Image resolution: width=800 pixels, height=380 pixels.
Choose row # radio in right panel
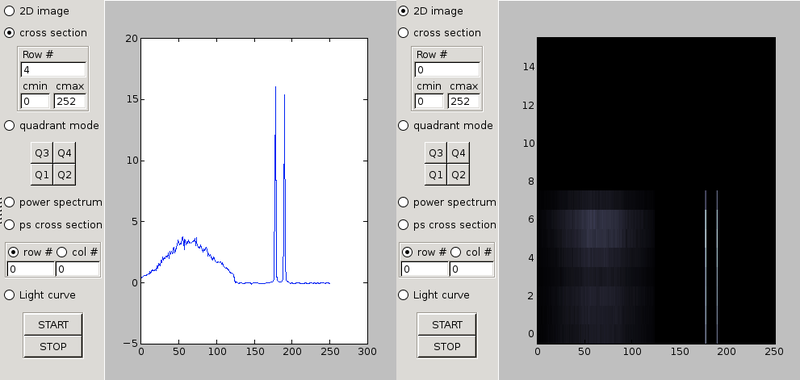(407, 252)
